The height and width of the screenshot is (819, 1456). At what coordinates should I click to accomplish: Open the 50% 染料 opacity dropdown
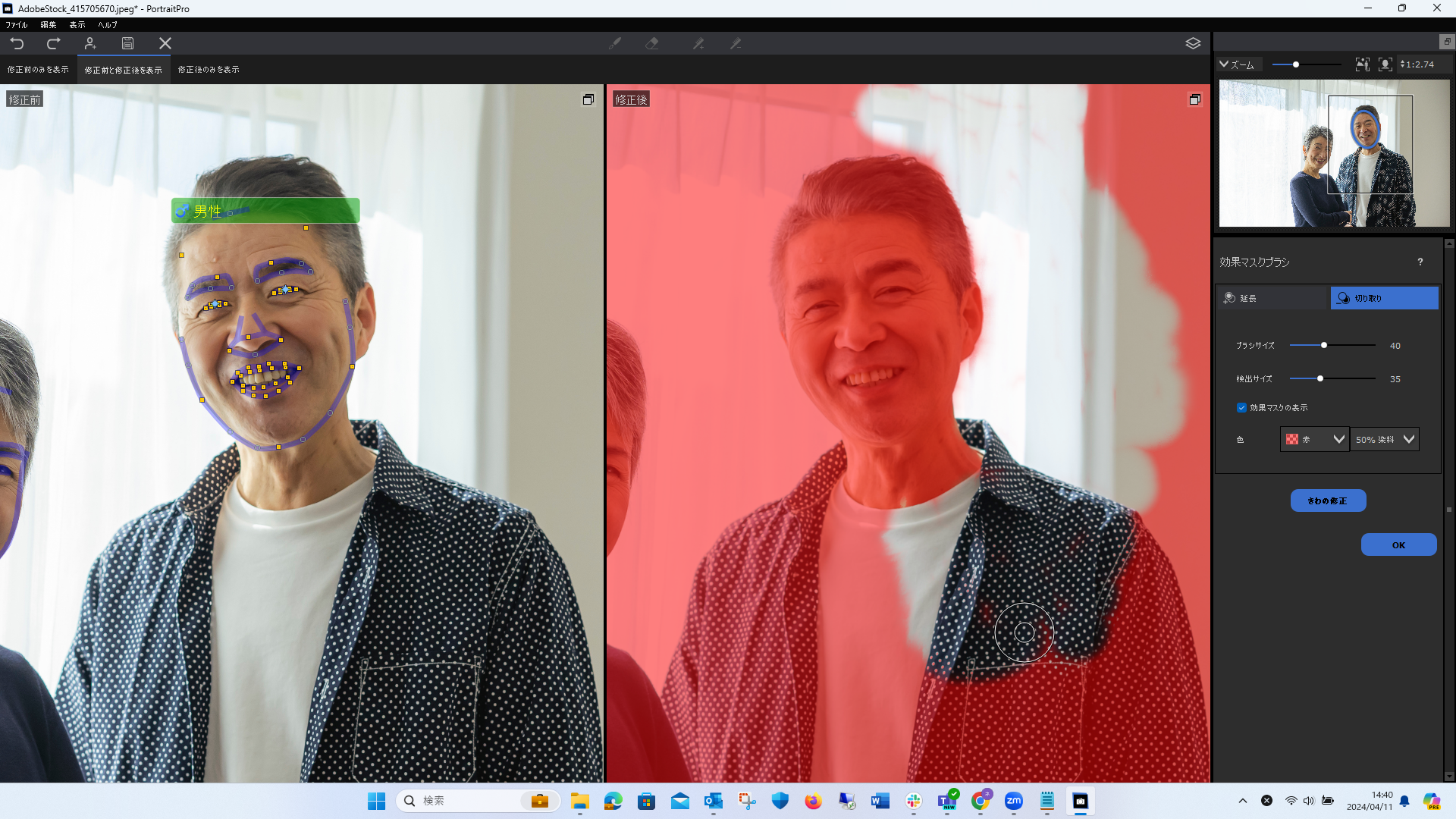[x=1384, y=439]
